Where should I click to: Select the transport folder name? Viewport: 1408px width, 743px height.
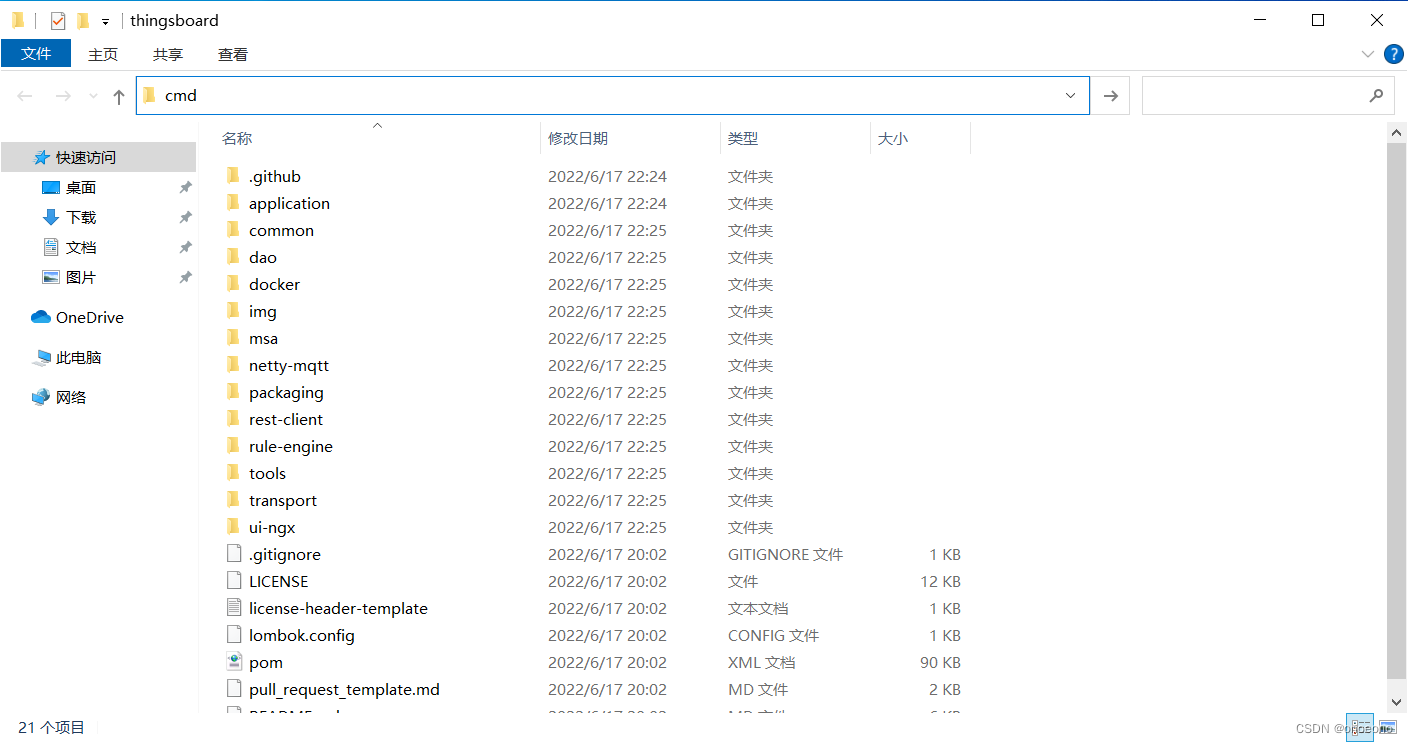point(283,500)
